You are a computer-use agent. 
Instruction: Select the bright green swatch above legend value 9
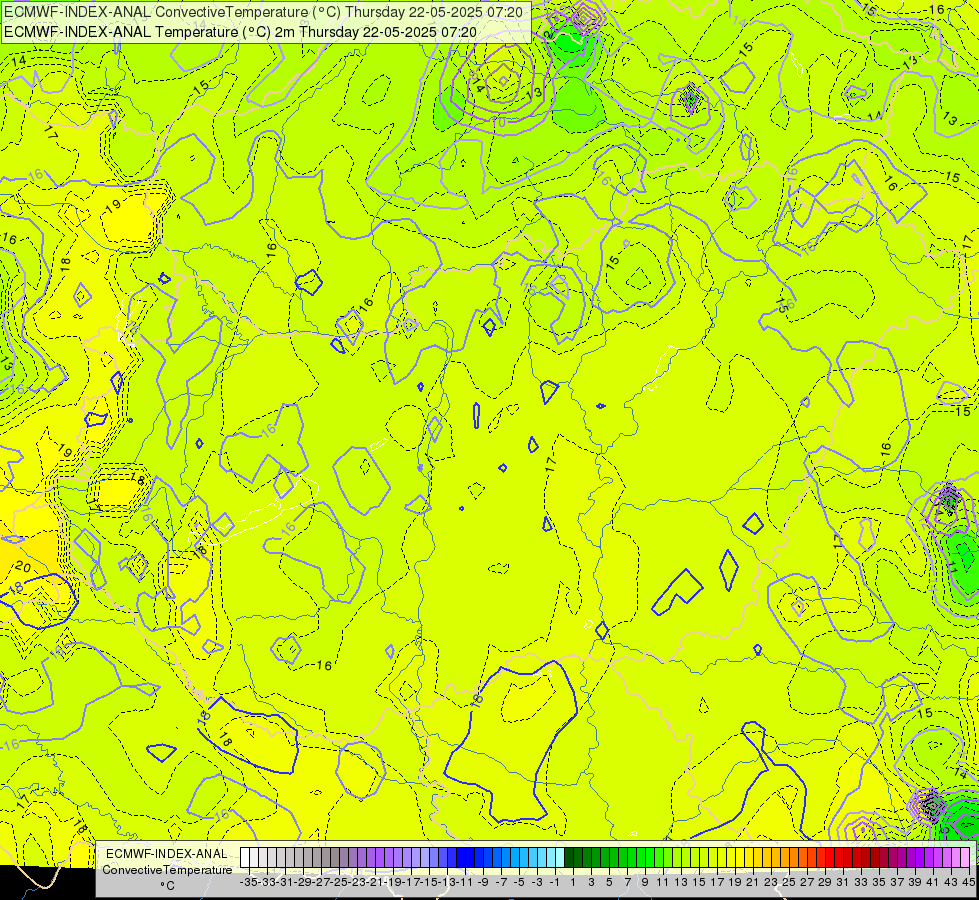click(641, 858)
